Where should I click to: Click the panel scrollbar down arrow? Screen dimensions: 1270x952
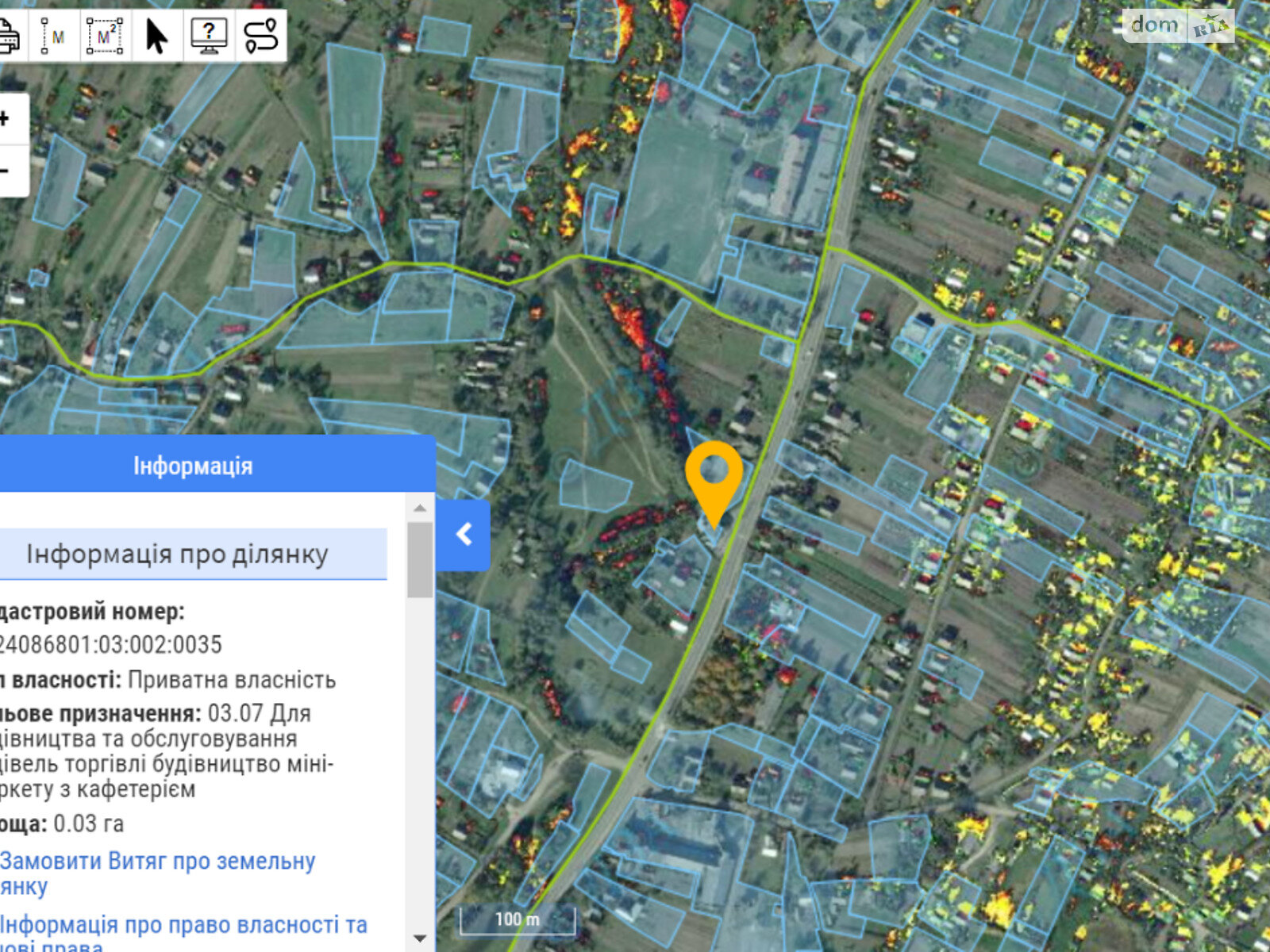point(420,939)
